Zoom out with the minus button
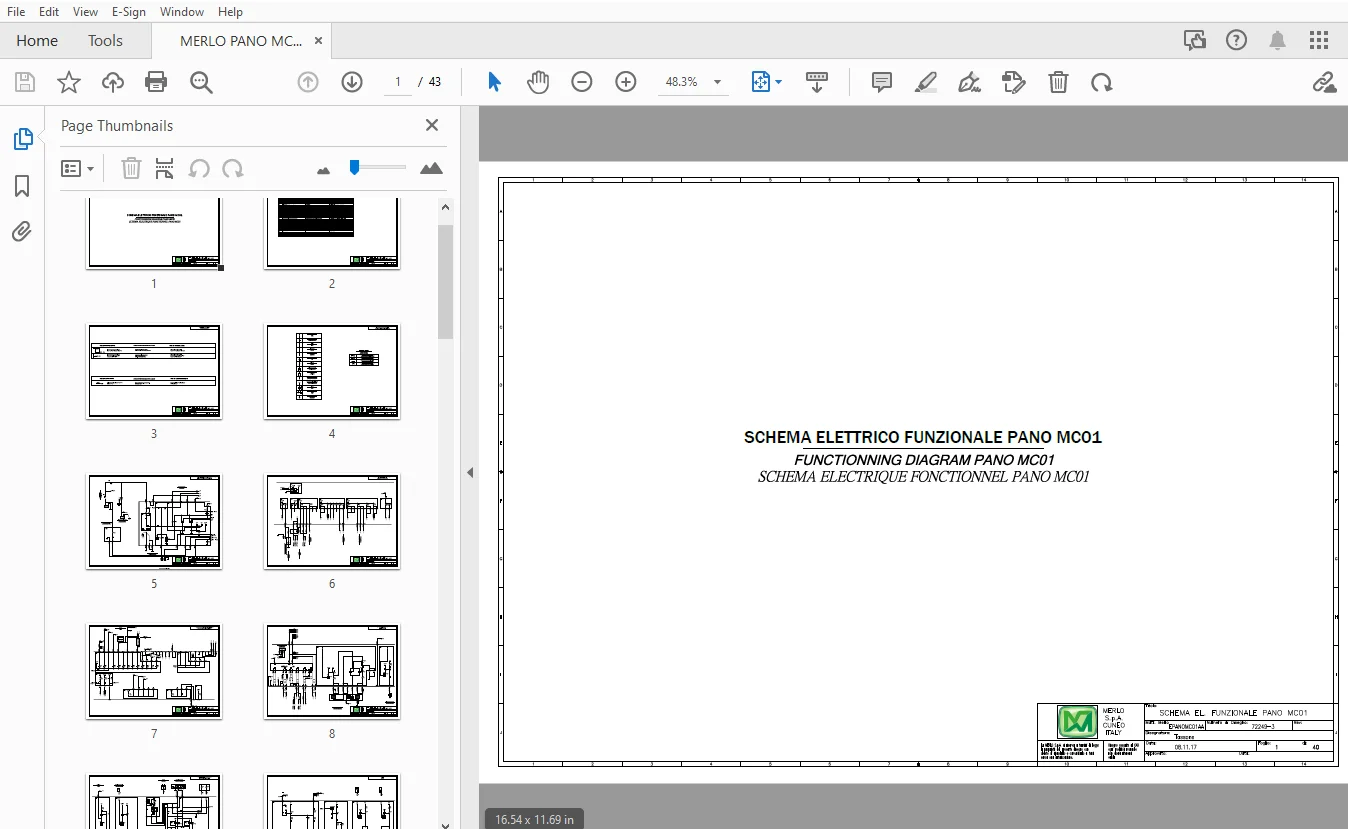This screenshot has width=1348, height=829. [582, 82]
